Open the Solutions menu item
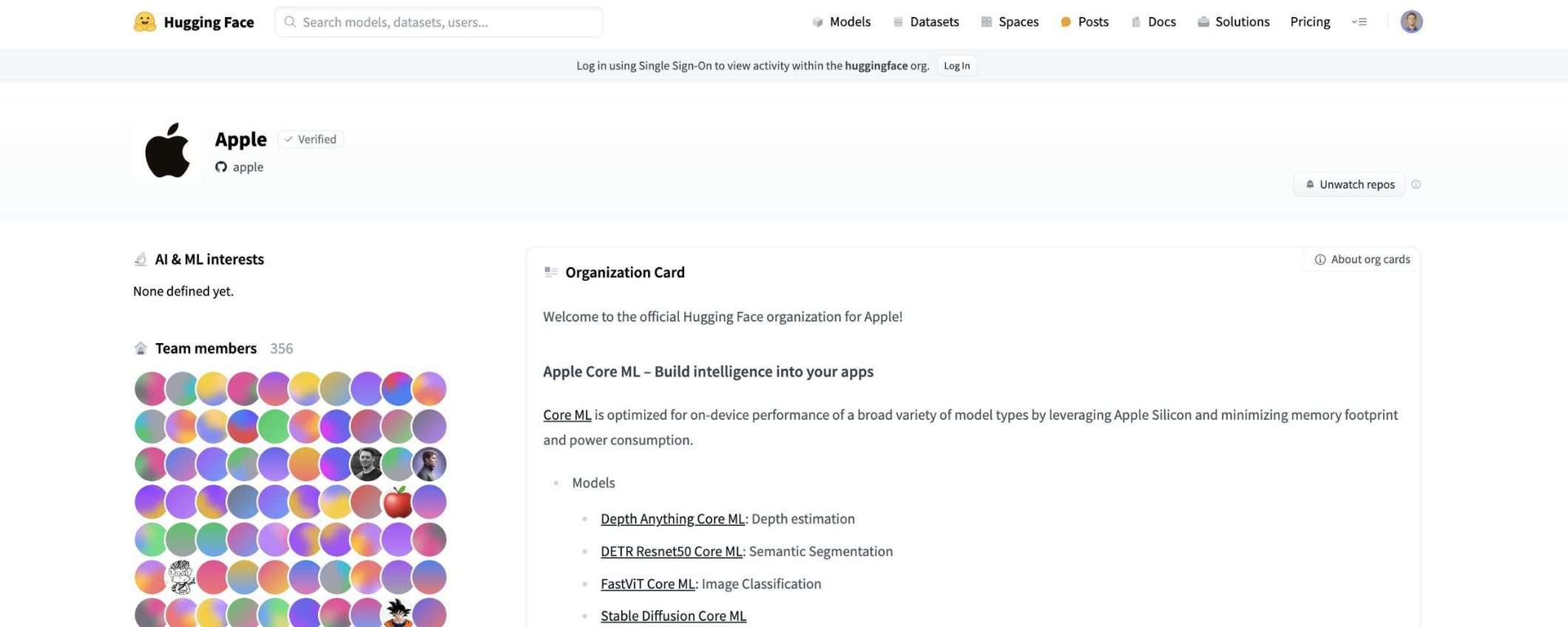 1234,22
